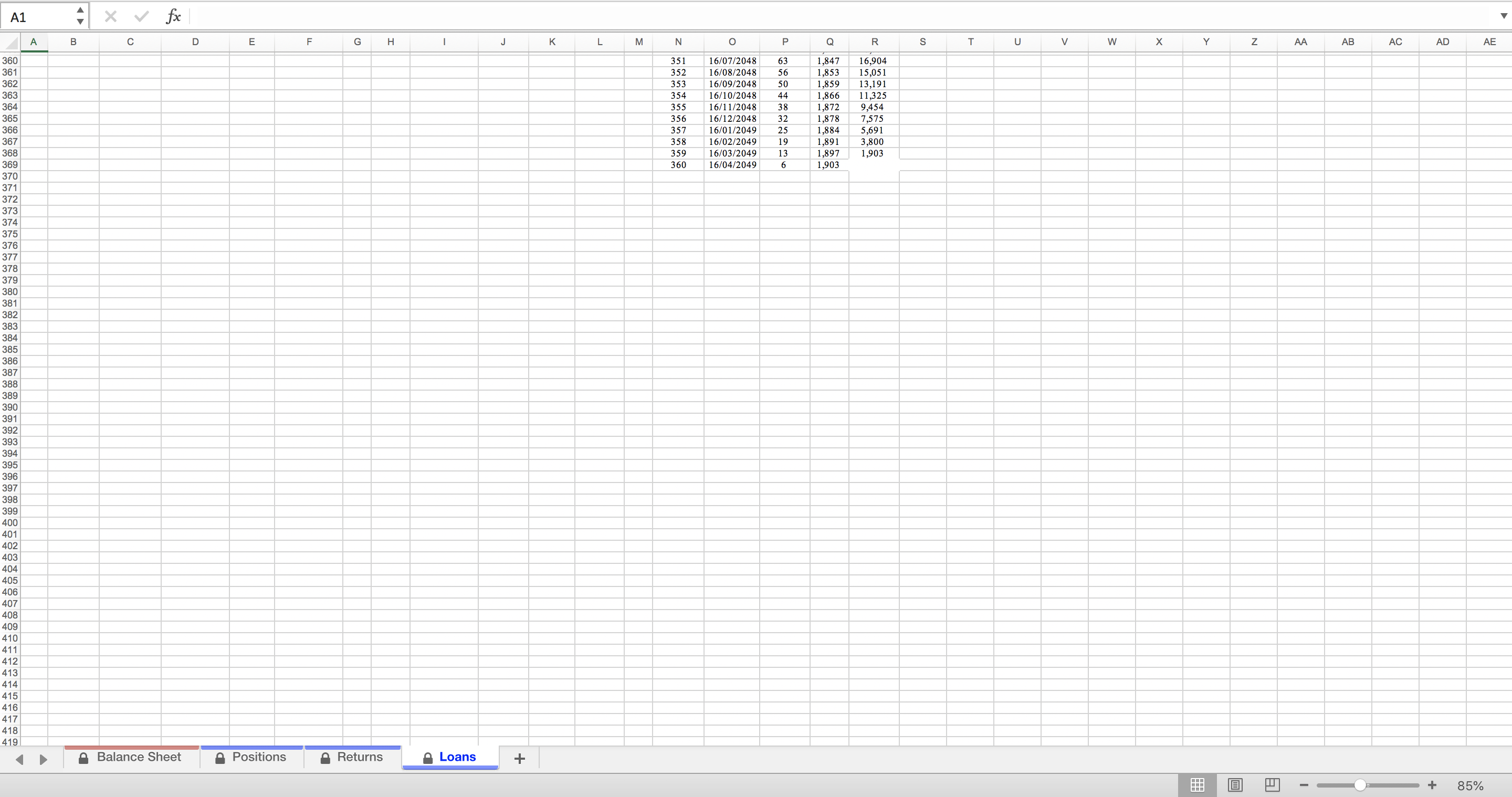Add a new sheet with plus button
This screenshot has height=797, width=1512.
tap(519, 758)
